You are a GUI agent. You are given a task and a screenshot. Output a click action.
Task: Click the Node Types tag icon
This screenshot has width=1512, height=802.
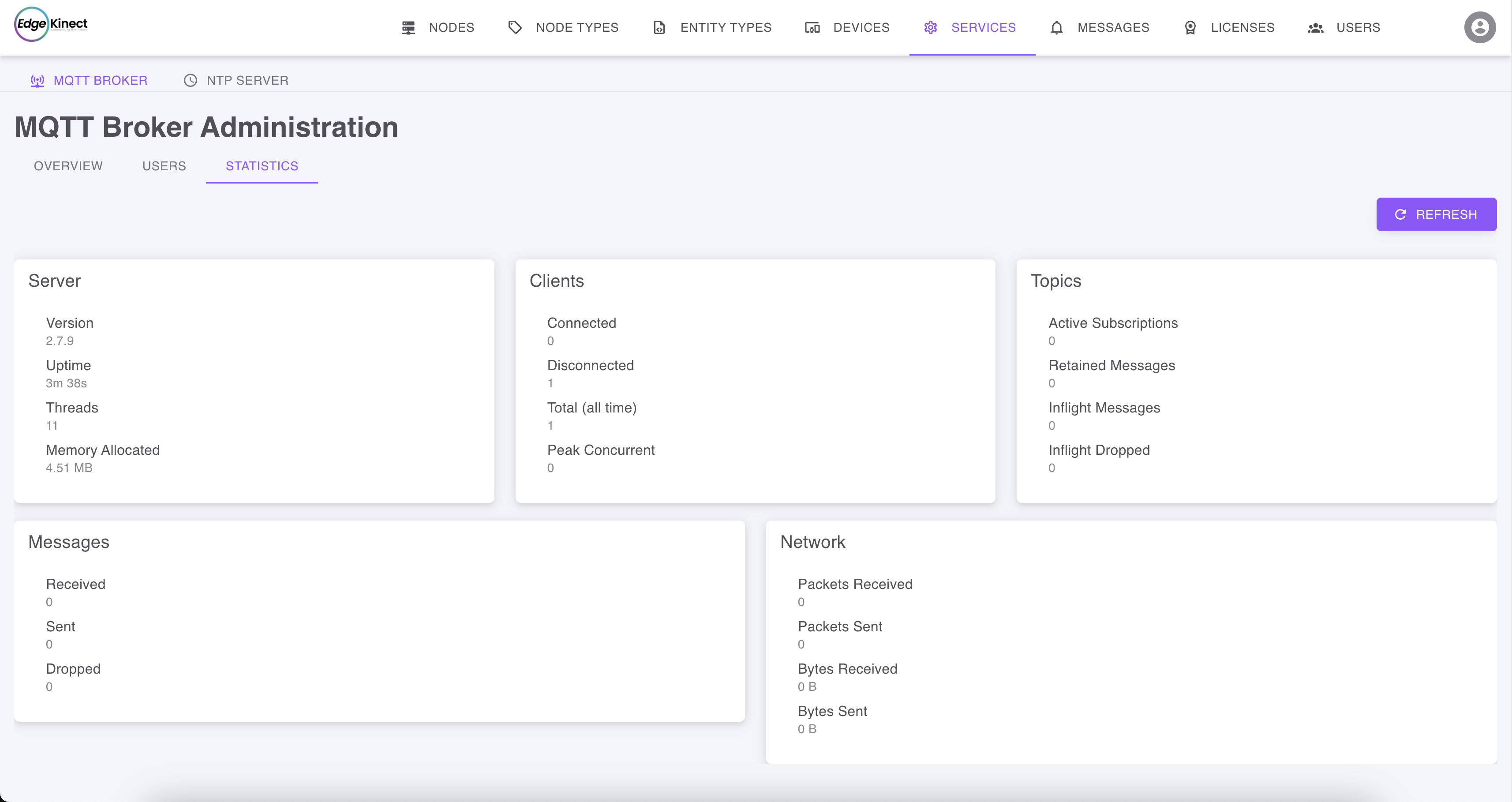515,28
